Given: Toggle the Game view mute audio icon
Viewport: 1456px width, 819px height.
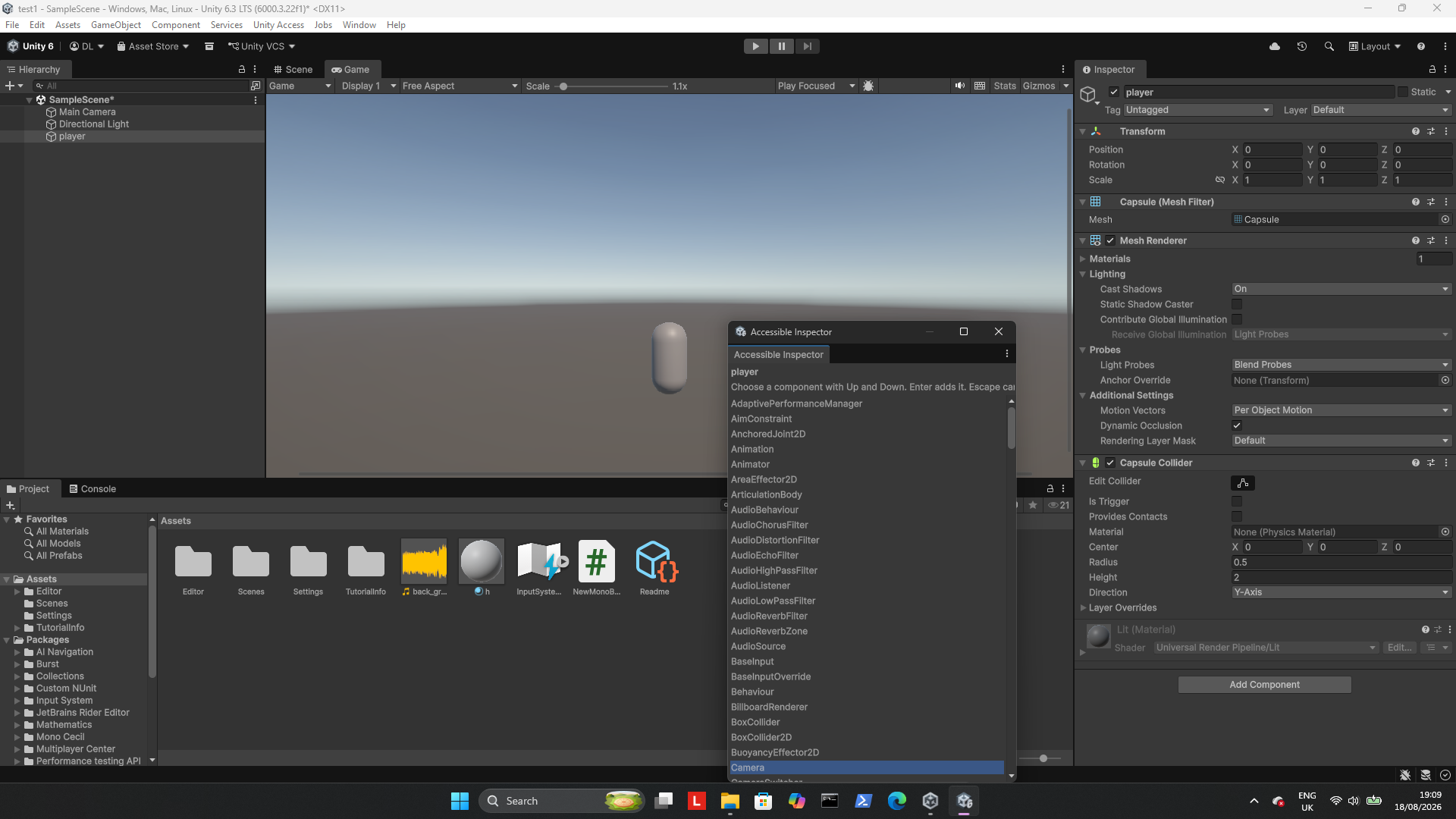Looking at the screenshot, I should (960, 86).
